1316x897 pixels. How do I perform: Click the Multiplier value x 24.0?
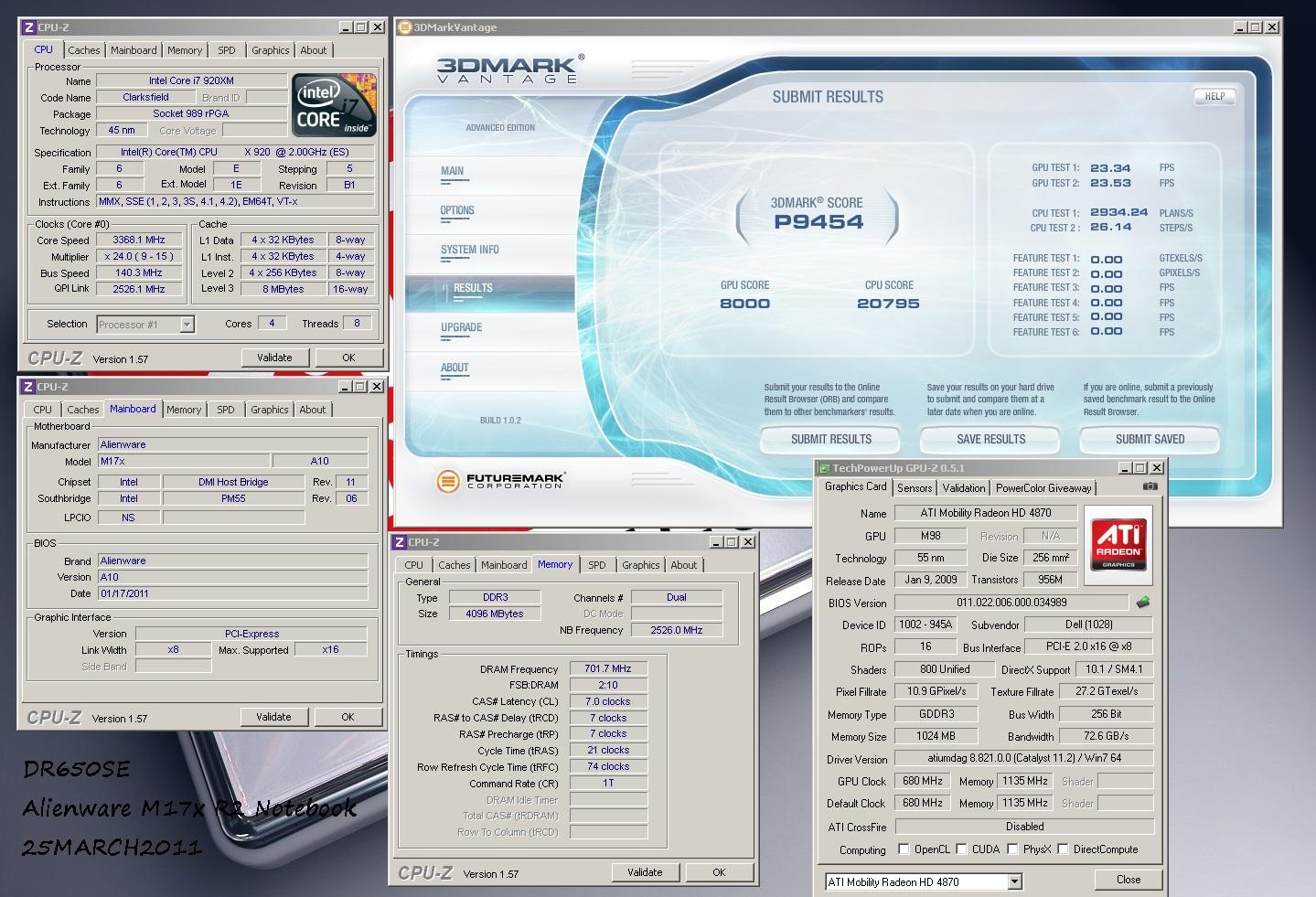(x=139, y=257)
